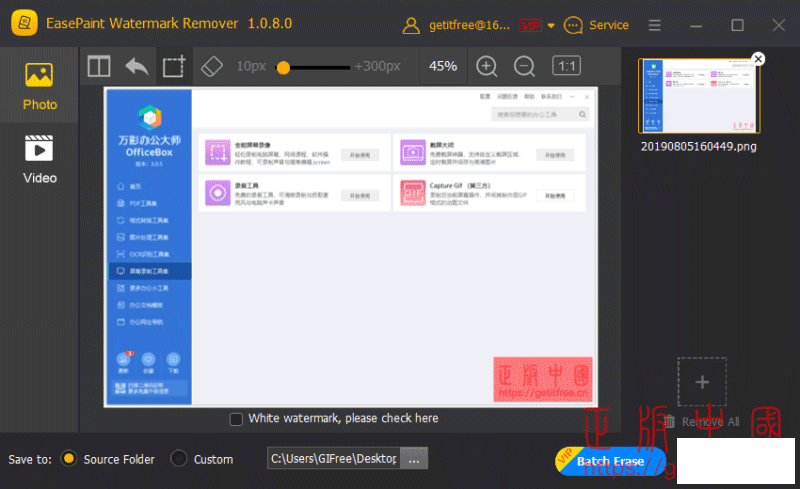Click the EasePaint app logo icon
The image size is (800, 489).
pos(24,23)
